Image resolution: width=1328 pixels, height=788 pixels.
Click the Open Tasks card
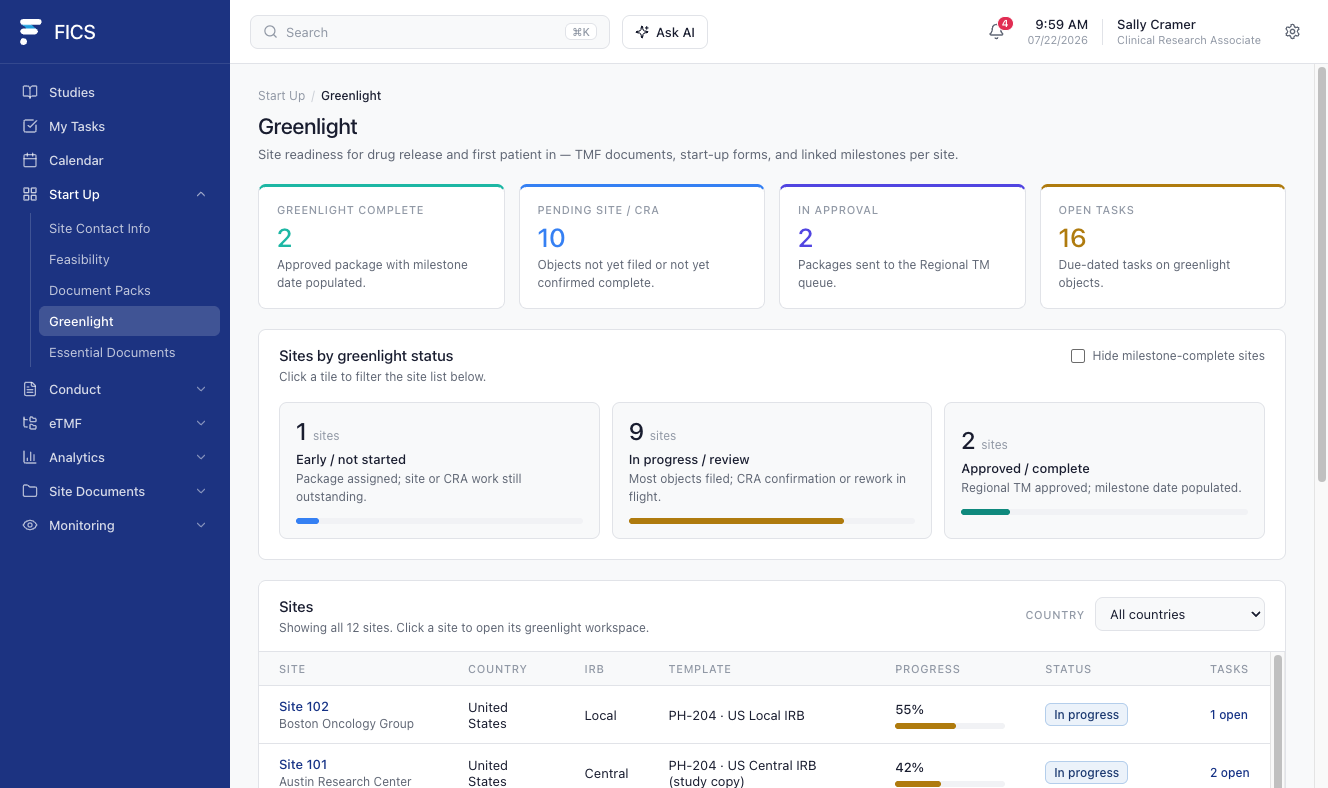pyautogui.click(x=1163, y=246)
